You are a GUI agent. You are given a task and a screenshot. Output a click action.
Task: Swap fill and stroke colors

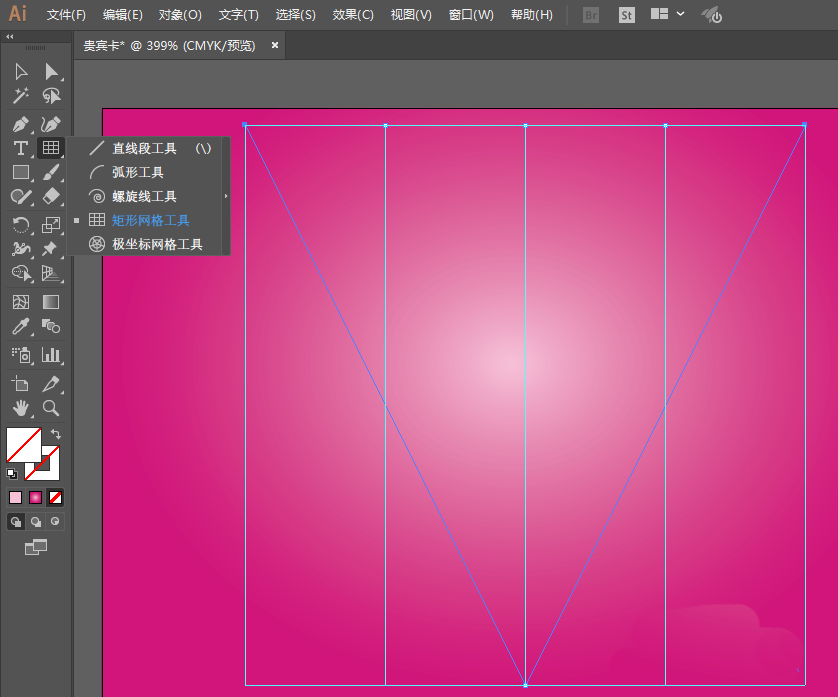pyautogui.click(x=56, y=434)
